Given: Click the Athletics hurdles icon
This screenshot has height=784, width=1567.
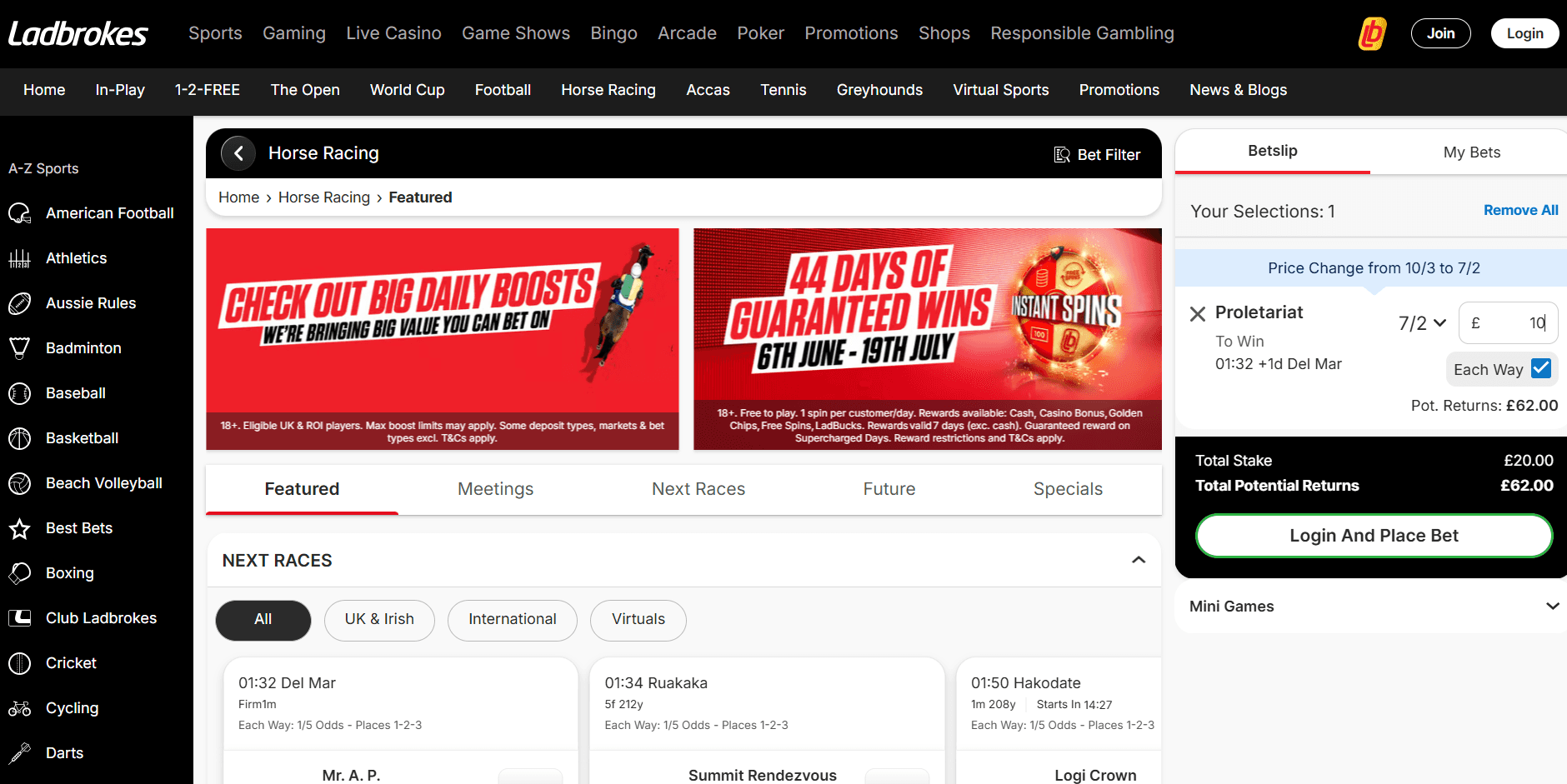Looking at the screenshot, I should (20, 258).
